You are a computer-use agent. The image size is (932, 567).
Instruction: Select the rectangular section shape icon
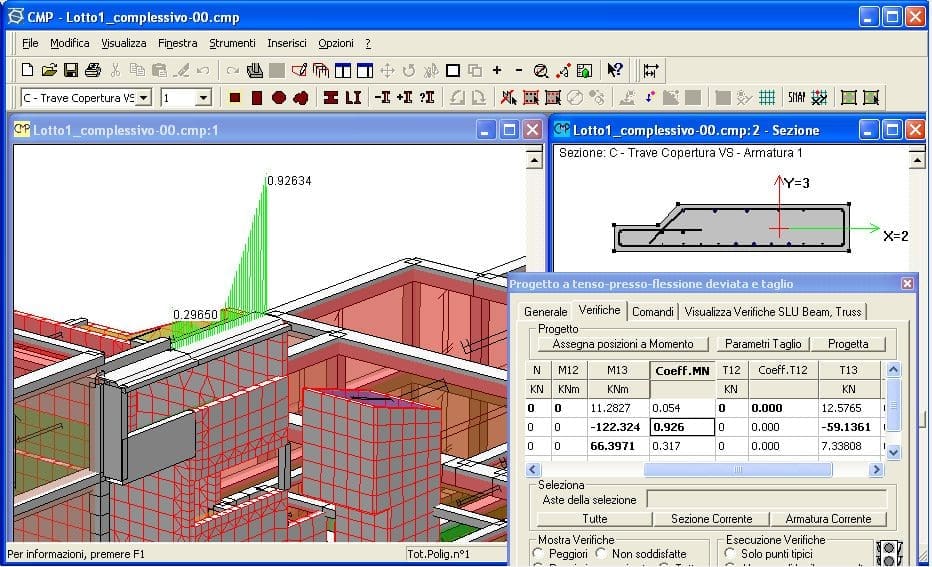(235, 98)
